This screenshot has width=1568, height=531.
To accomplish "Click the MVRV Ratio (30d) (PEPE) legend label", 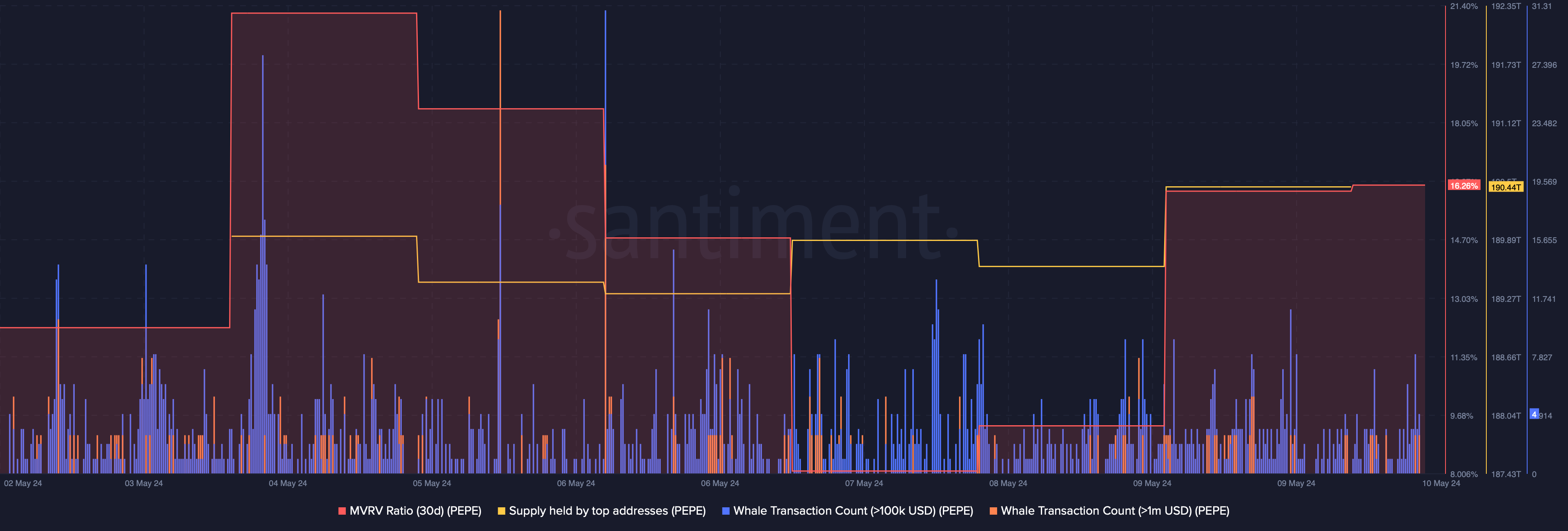I will coord(415,511).
